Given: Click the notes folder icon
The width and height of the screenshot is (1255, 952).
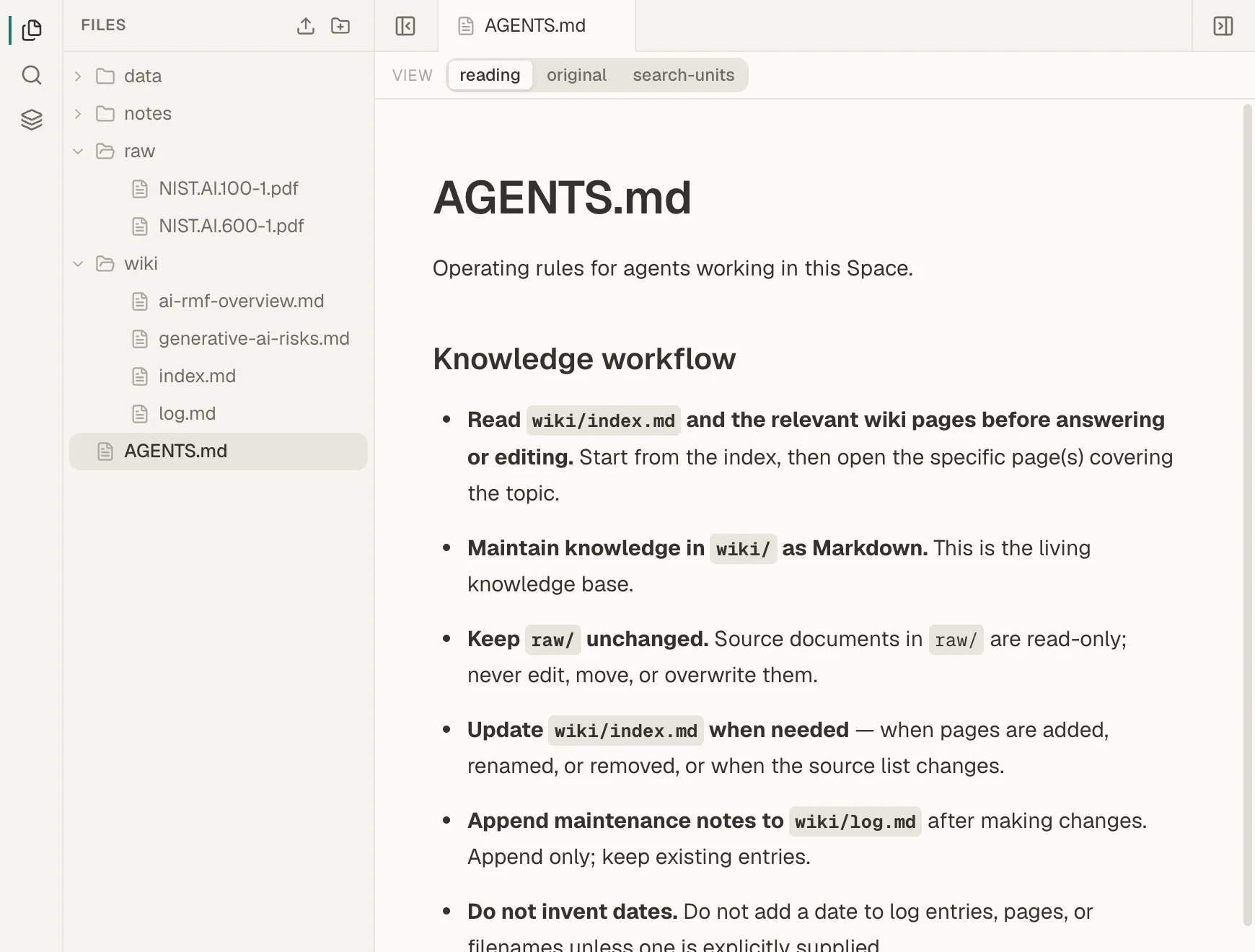Looking at the screenshot, I should [x=105, y=113].
